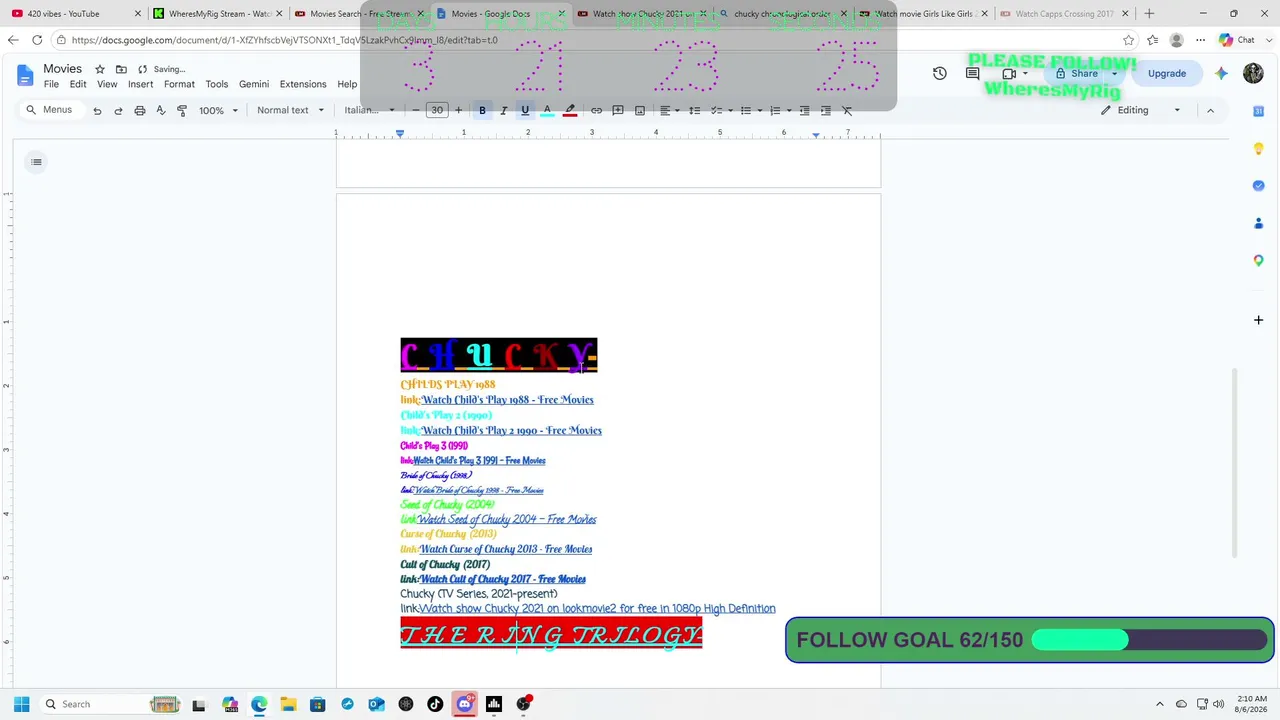This screenshot has width=1280, height=720.
Task: Open the Edit menu
Action: 78,85
